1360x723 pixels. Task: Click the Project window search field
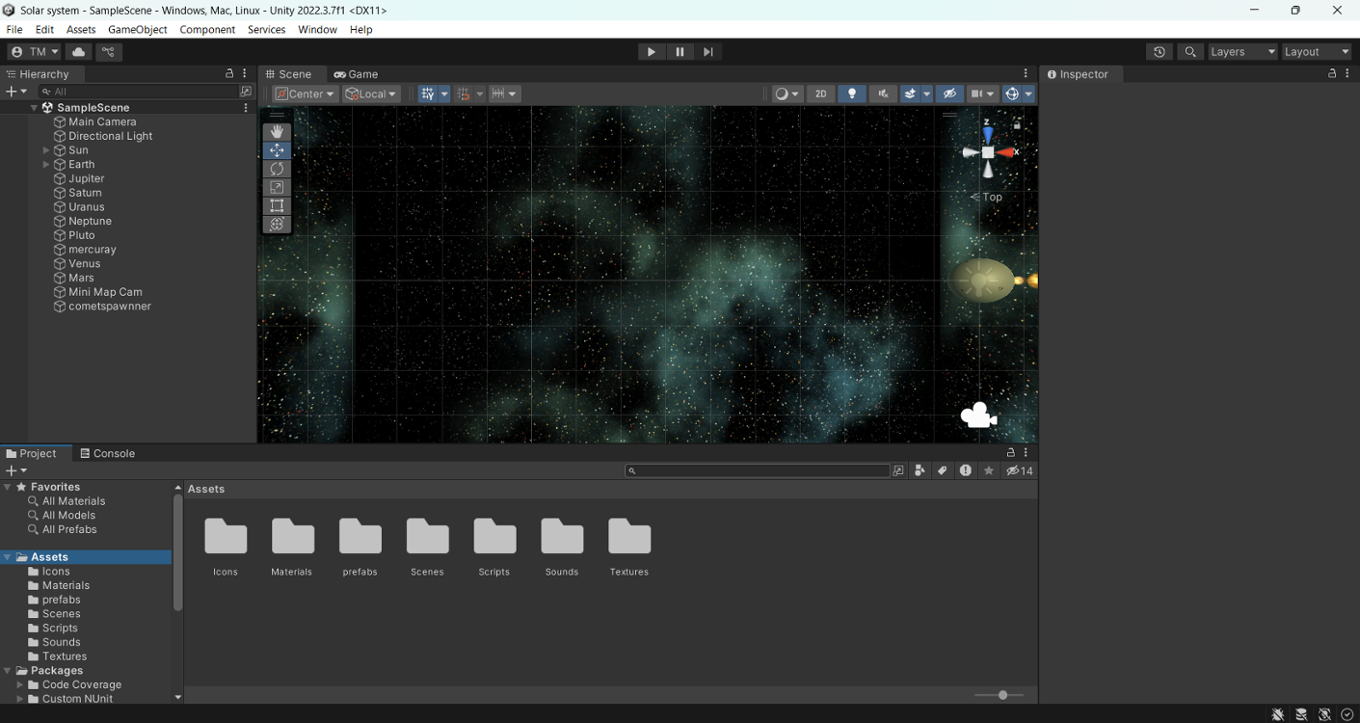758,470
